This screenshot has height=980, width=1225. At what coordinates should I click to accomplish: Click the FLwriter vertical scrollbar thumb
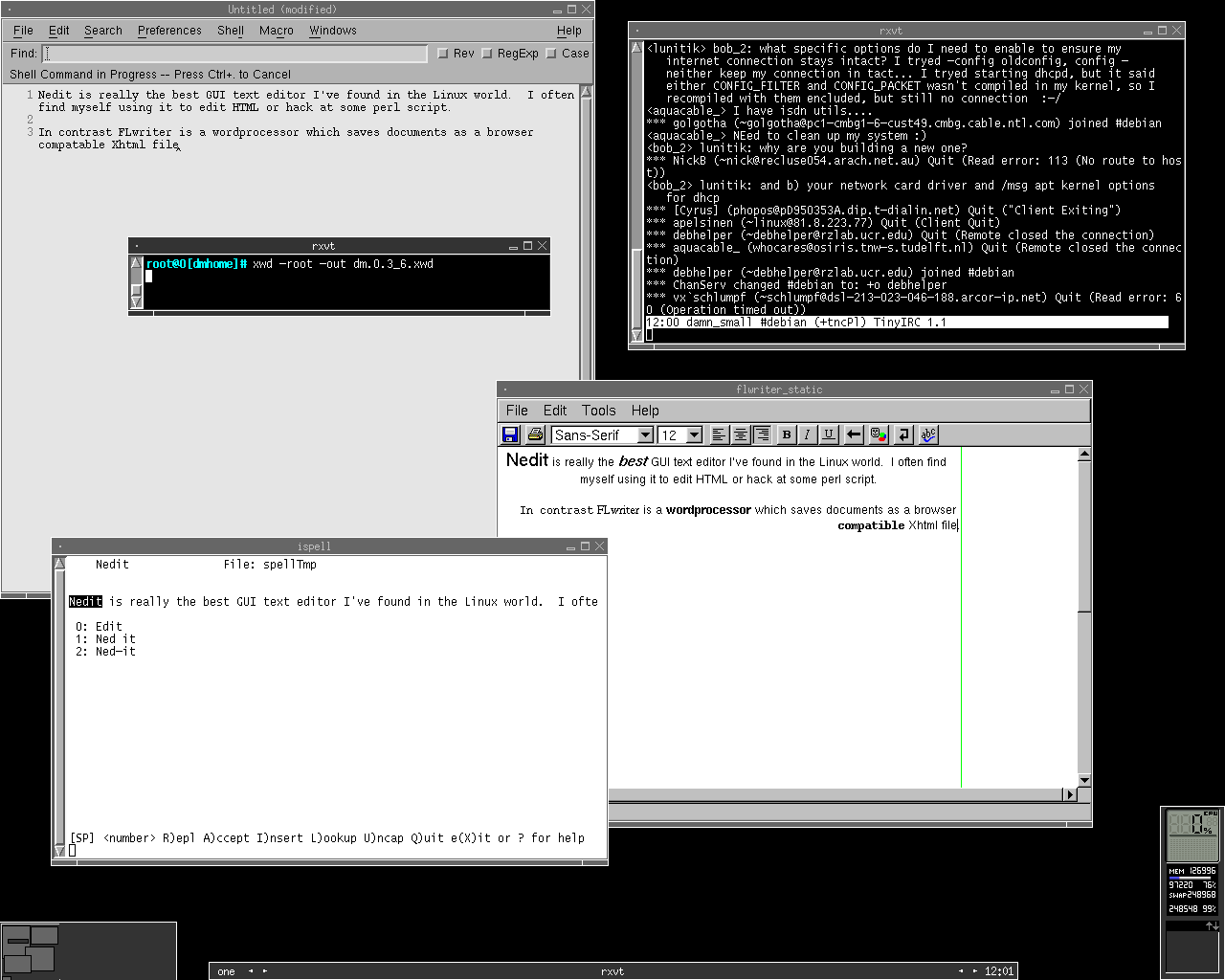[1084, 537]
